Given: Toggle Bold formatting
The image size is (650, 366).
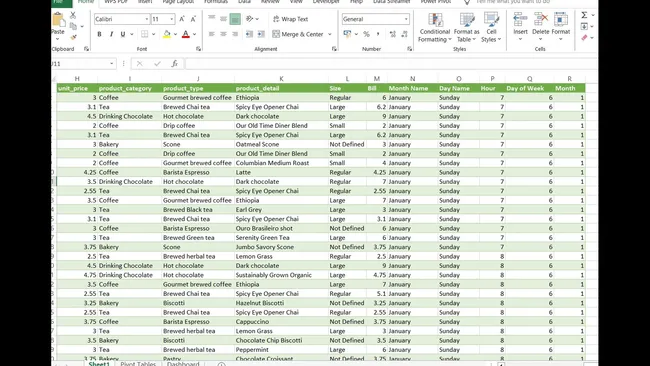Looking at the screenshot, I should 99,34.
